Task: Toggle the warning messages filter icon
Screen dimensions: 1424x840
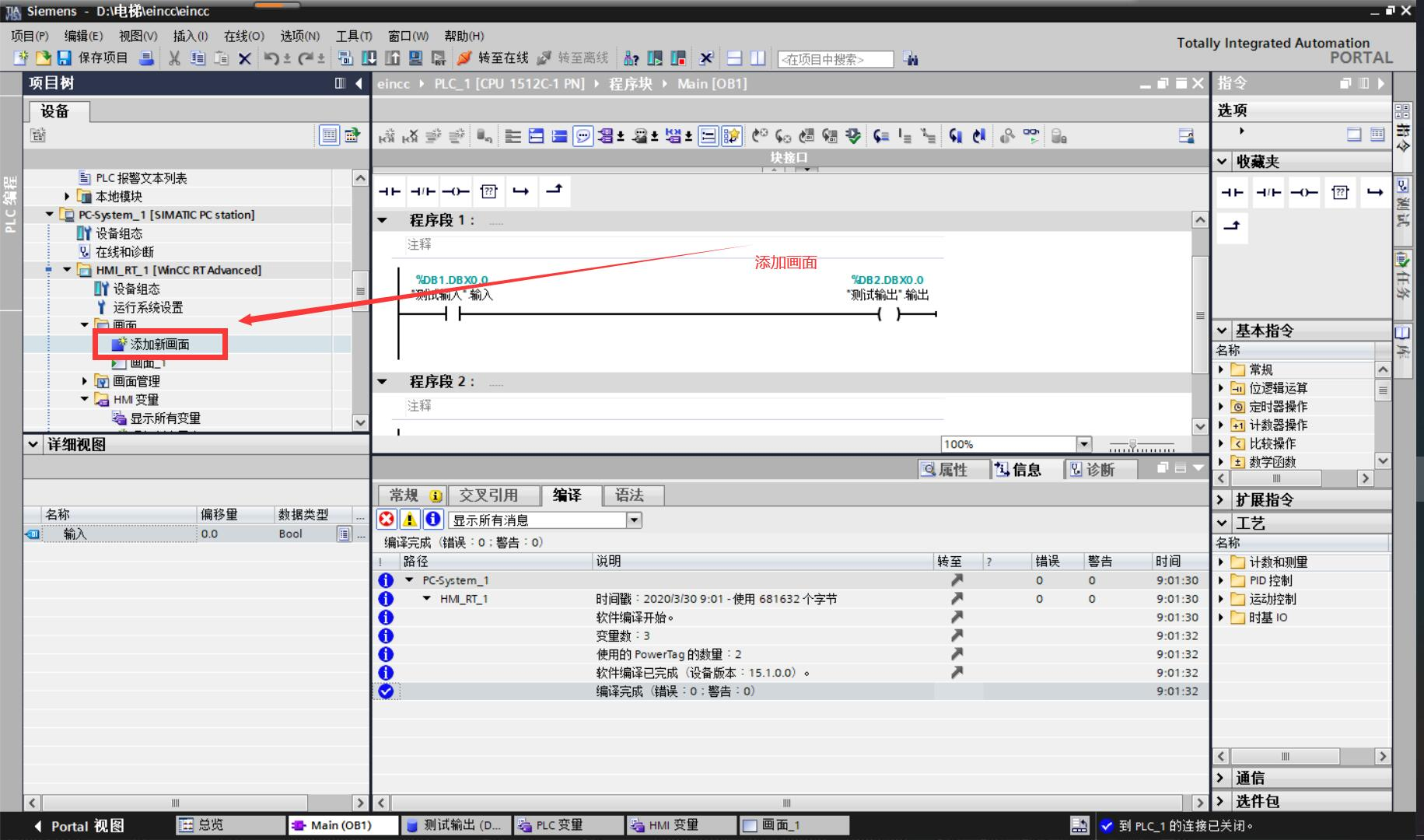Action: pyautogui.click(x=410, y=520)
